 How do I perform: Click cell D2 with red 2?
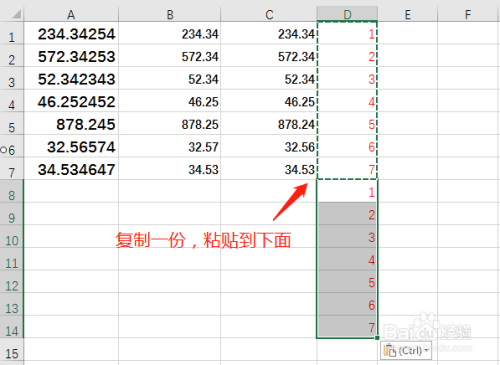pyautogui.click(x=347, y=56)
